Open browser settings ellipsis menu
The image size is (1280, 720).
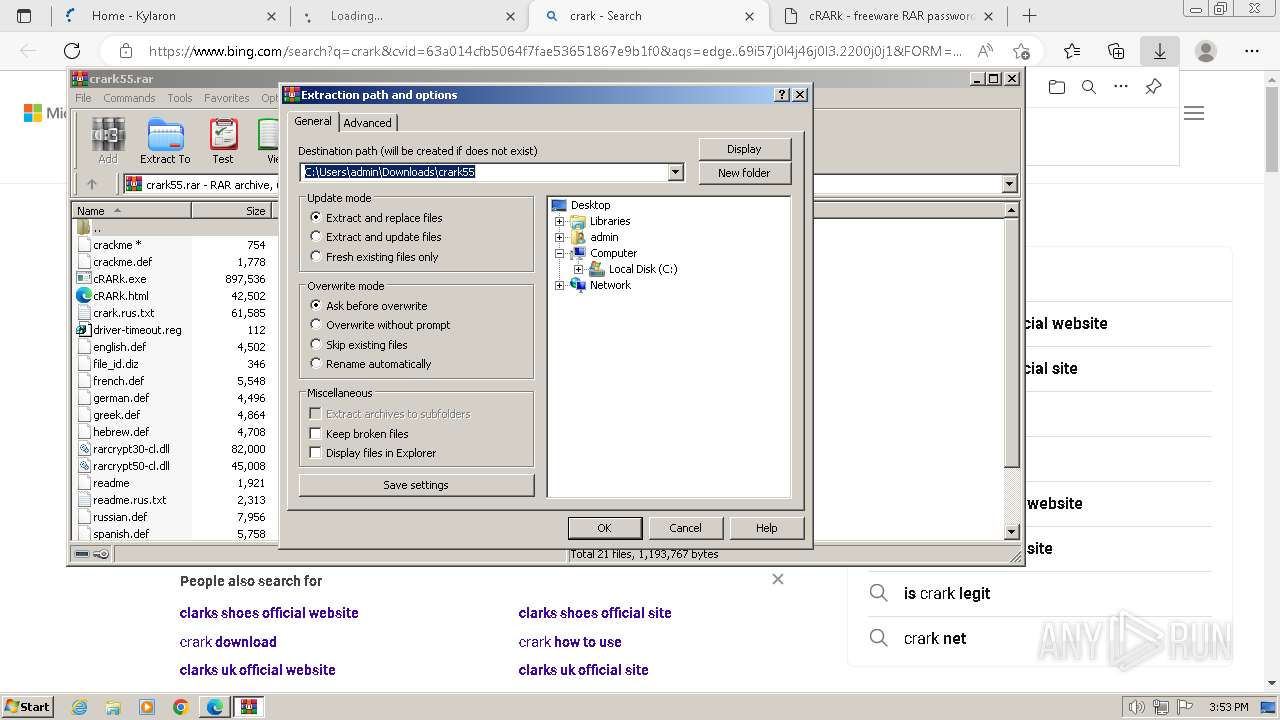(1252, 51)
